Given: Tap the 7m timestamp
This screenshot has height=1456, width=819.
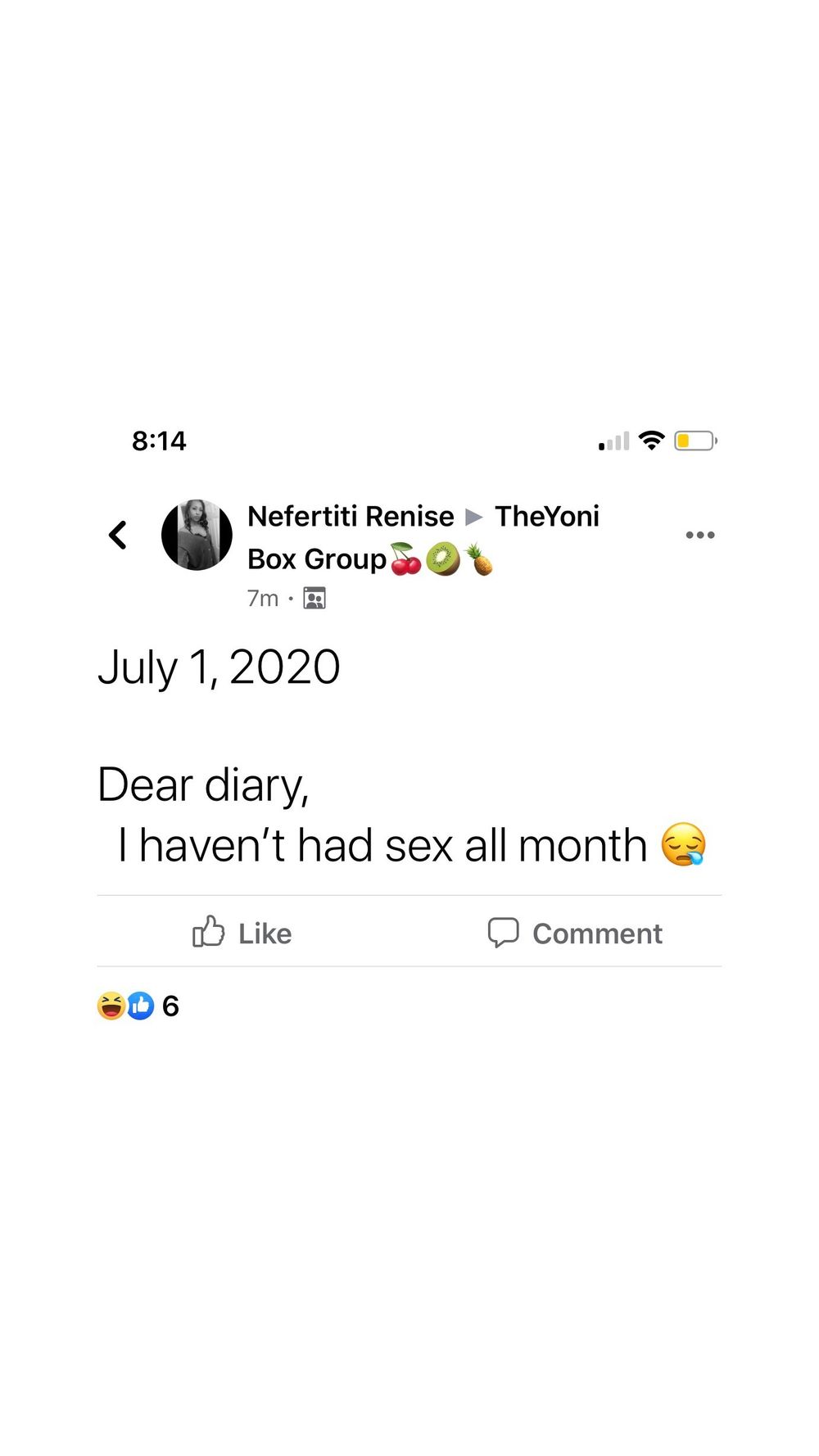Looking at the screenshot, I should pos(263,599).
